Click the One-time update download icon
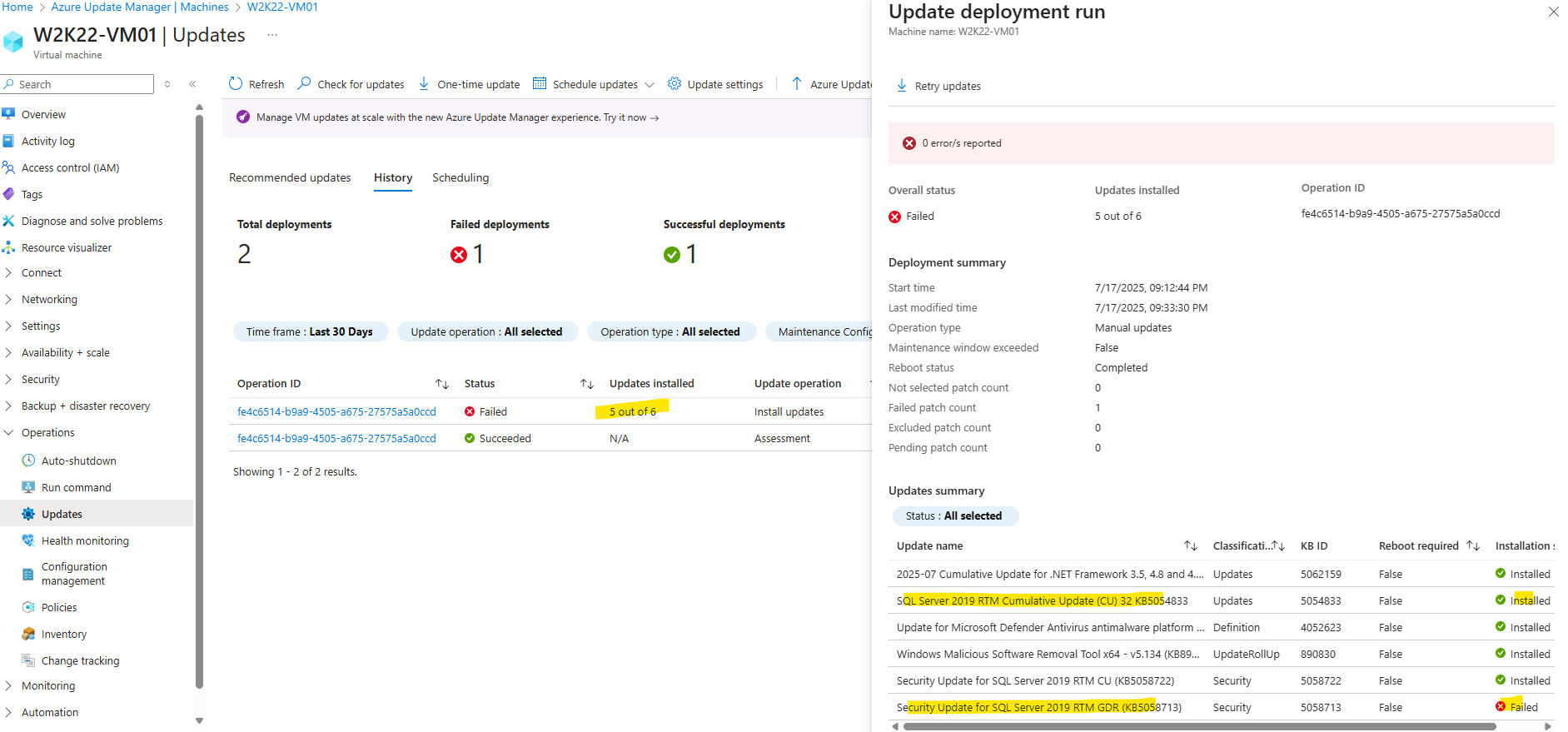 pyautogui.click(x=424, y=83)
